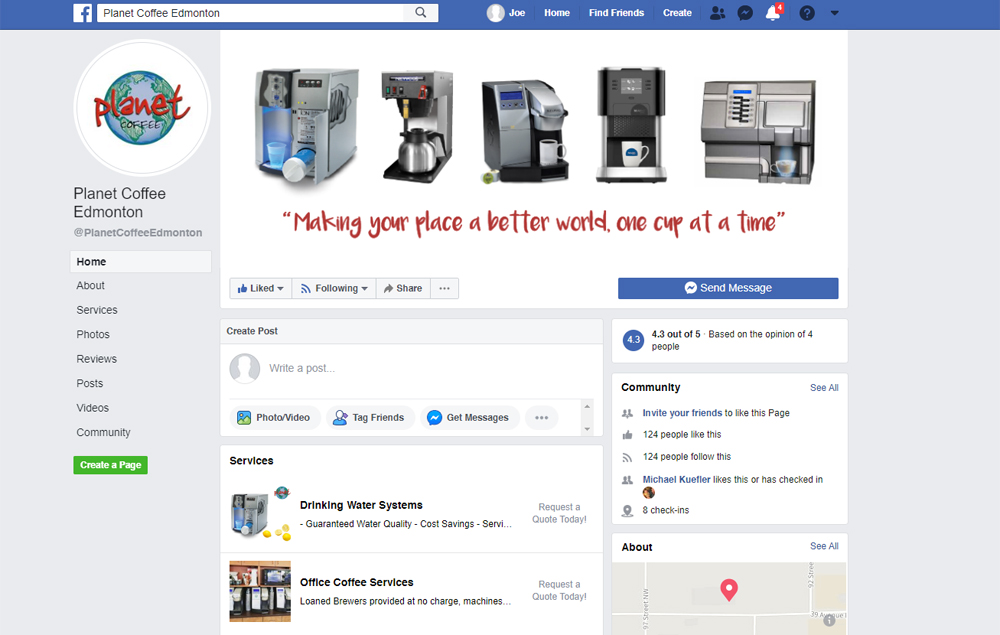Click the search magnifier icon
This screenshot has width=1000, height=635.
421,13
